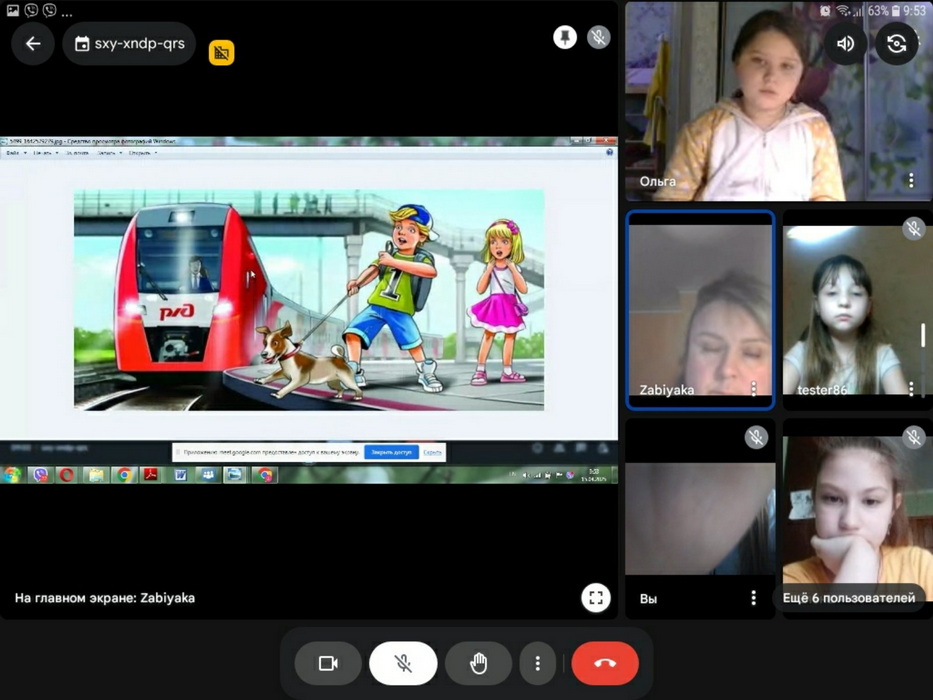Viewport: 933px width, 700px height.
Task: Click the yellow icon beside the meeting code
Action: coord(221,52)
